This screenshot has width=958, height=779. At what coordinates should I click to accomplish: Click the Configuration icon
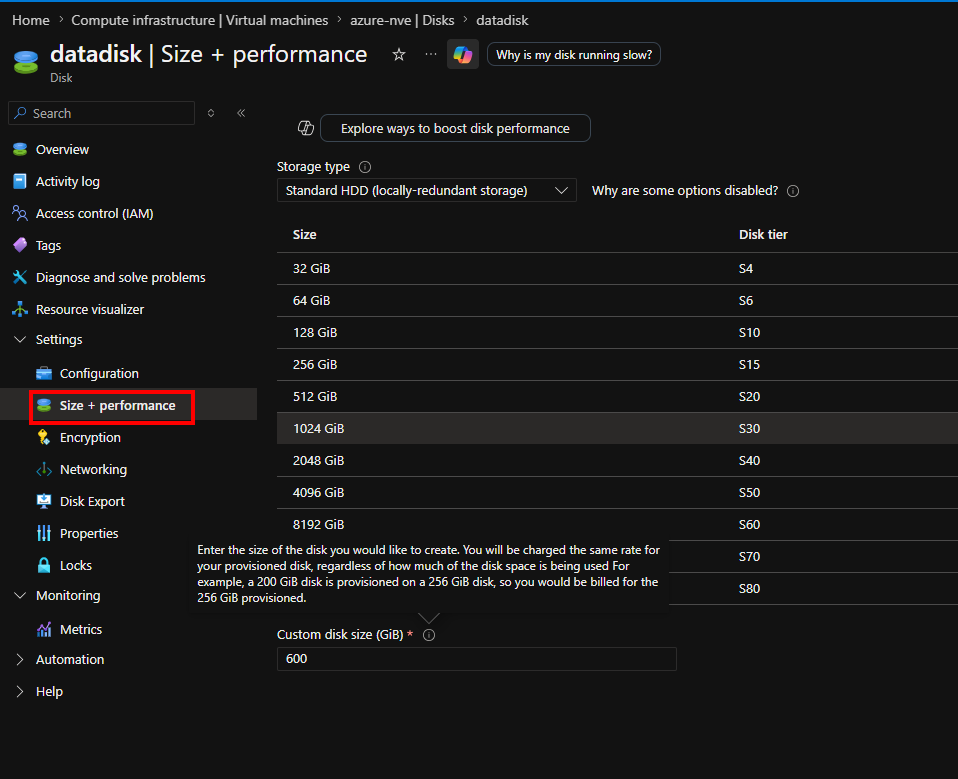pos(44,373)
